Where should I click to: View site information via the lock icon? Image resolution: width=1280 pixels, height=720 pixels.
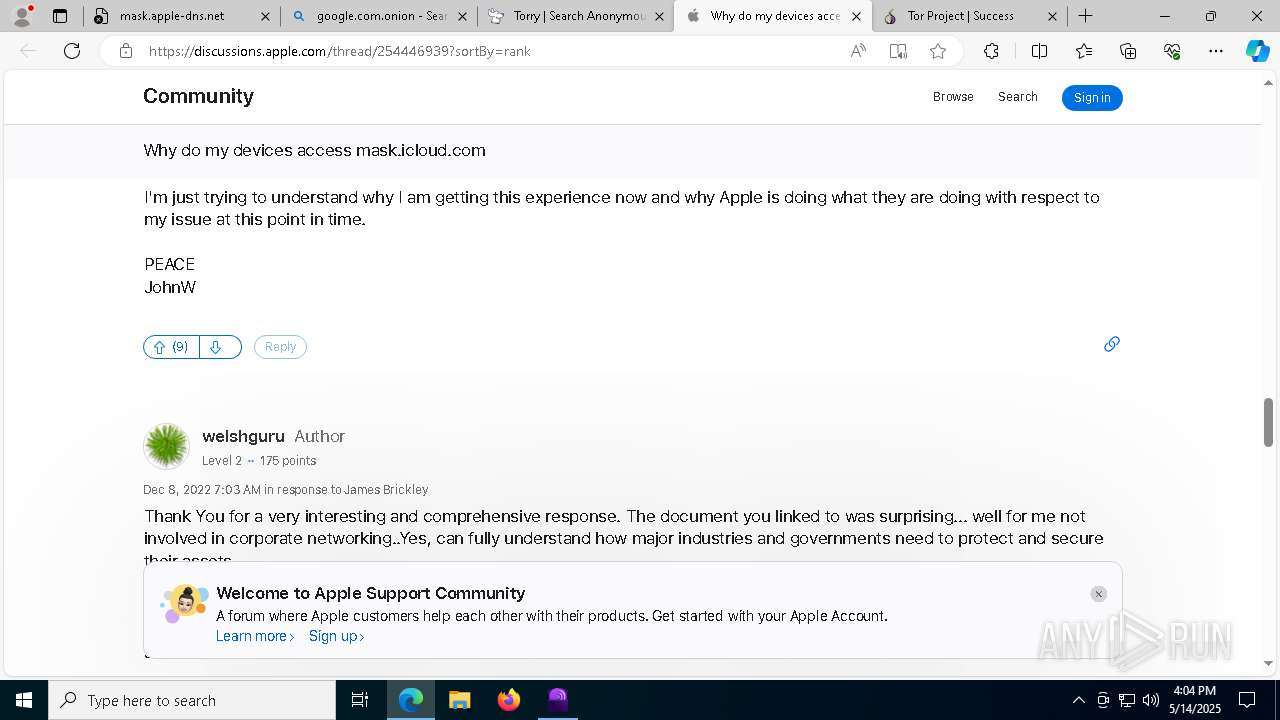point(126,51)
